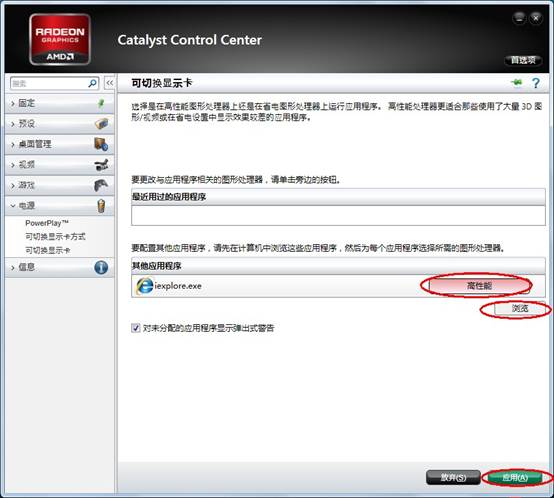Click the green pin icon in page header
The height and width of the screenshot is (498, 554).
click(x=517, y=83)
